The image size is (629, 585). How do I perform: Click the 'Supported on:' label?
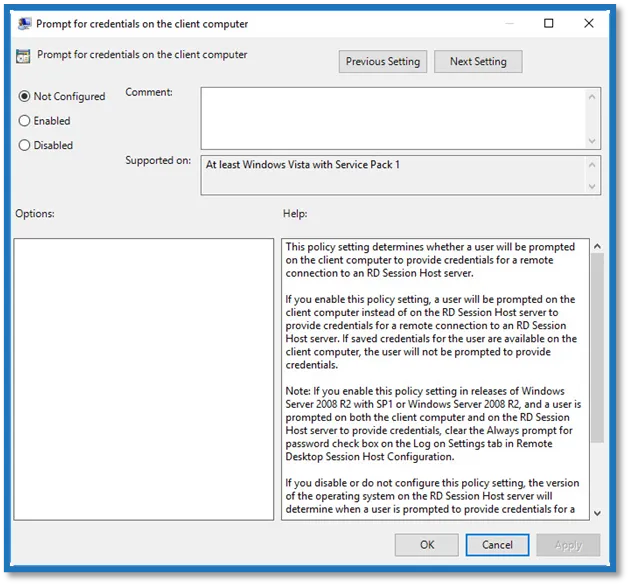[158, 160]
